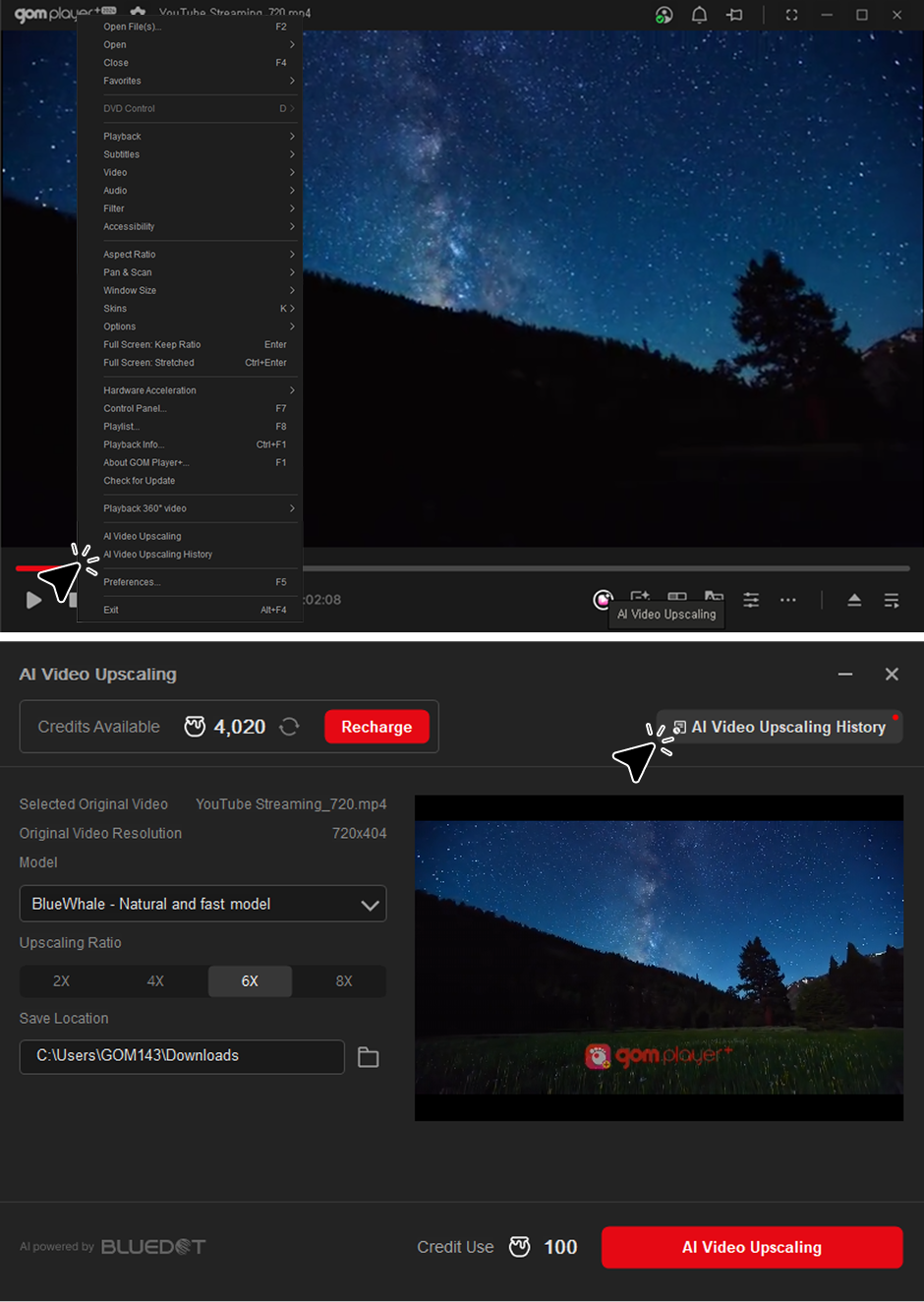Open the control panel sliders icon
The height and width of the screenshot is (1302, 924).
click(751, 600)
